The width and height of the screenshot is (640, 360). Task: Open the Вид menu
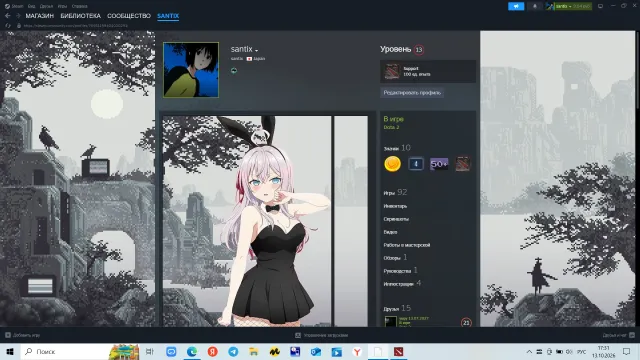pos(31,6)
